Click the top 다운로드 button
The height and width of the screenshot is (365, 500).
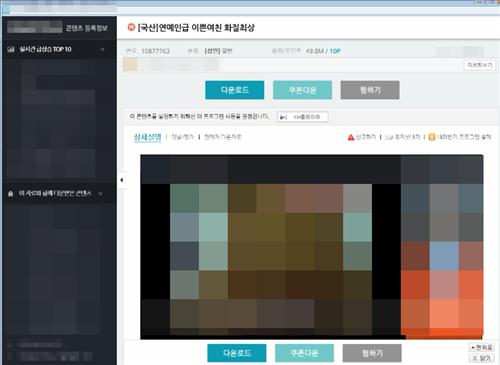[235, 90]
